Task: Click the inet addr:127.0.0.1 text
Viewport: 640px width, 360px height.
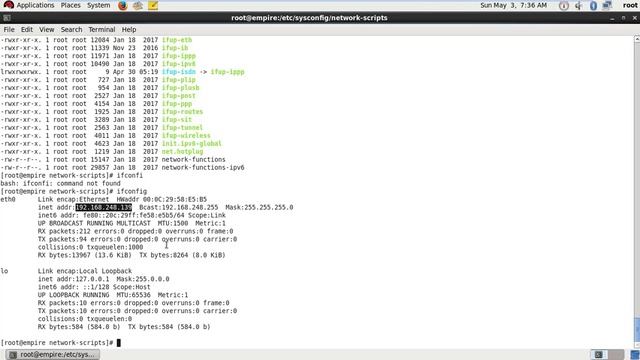Action: (73, 279)
